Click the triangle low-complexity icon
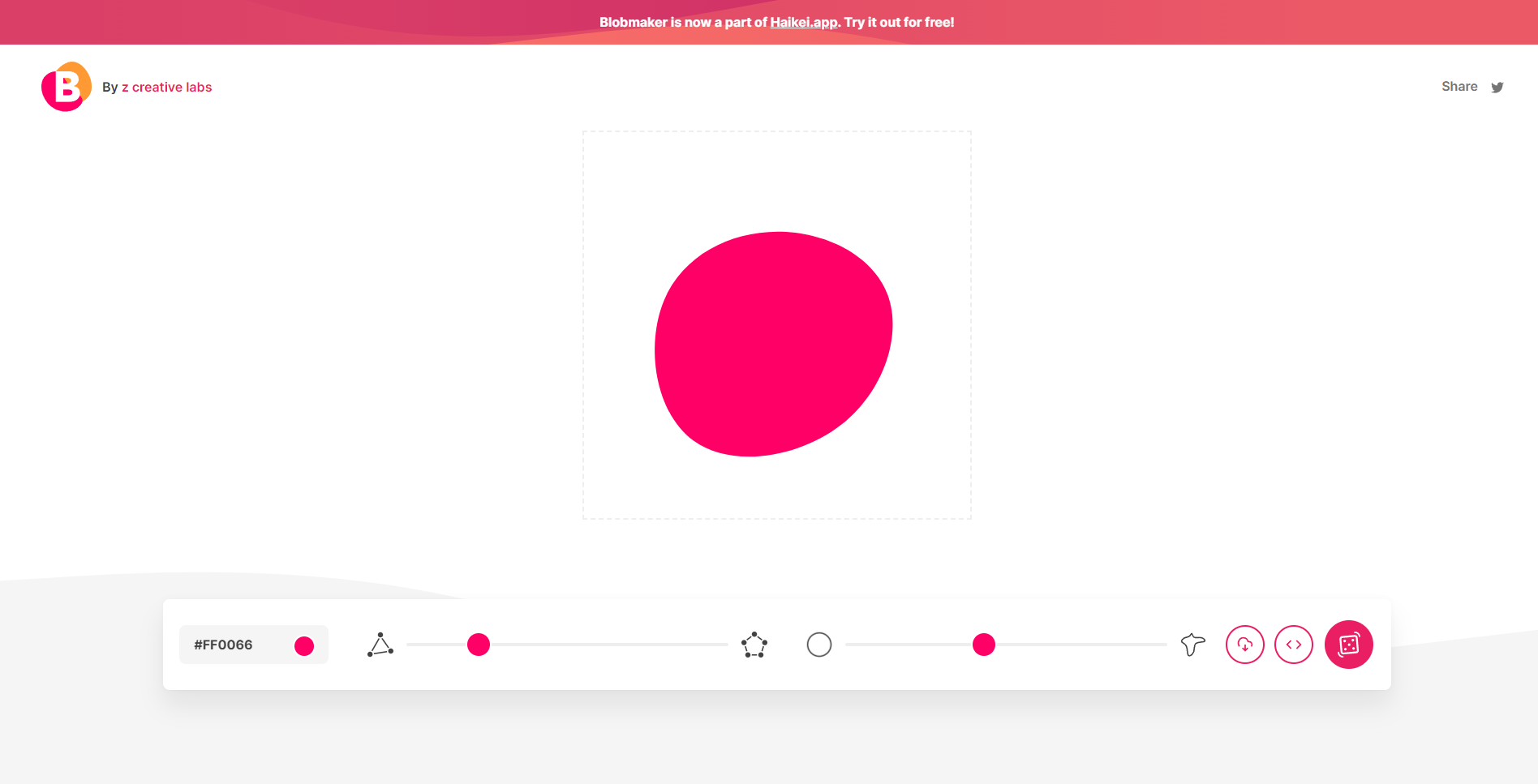Screen dimensions: 1538x784 380,645
